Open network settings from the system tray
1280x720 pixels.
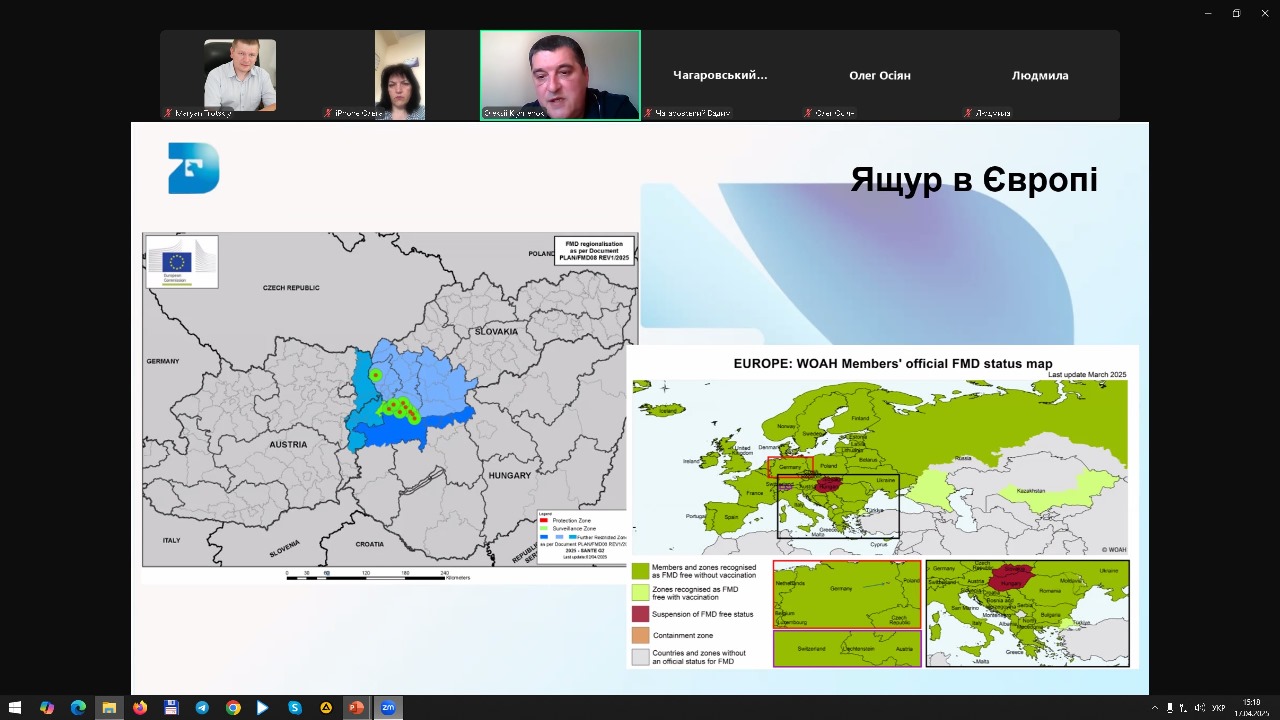click(1185, 707)
